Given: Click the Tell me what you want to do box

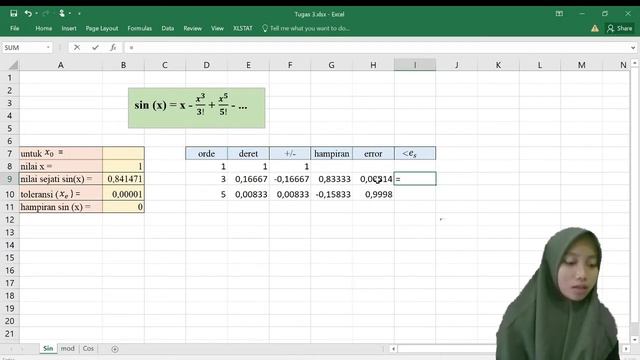Looking at the screenshot, I should (x=306, y=28).
